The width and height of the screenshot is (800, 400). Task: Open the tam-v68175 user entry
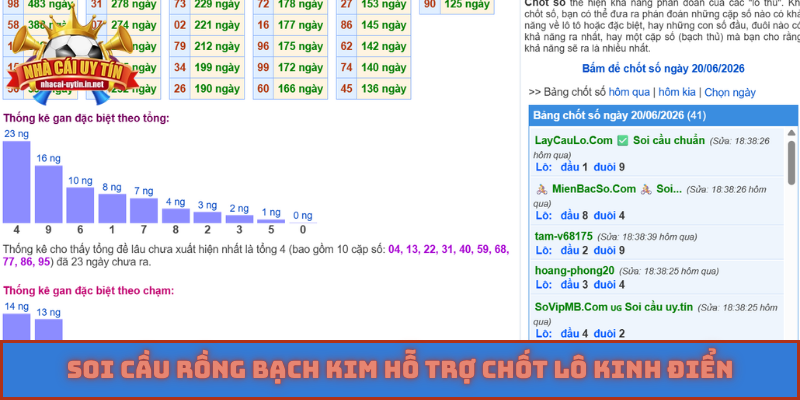[563, 236]
